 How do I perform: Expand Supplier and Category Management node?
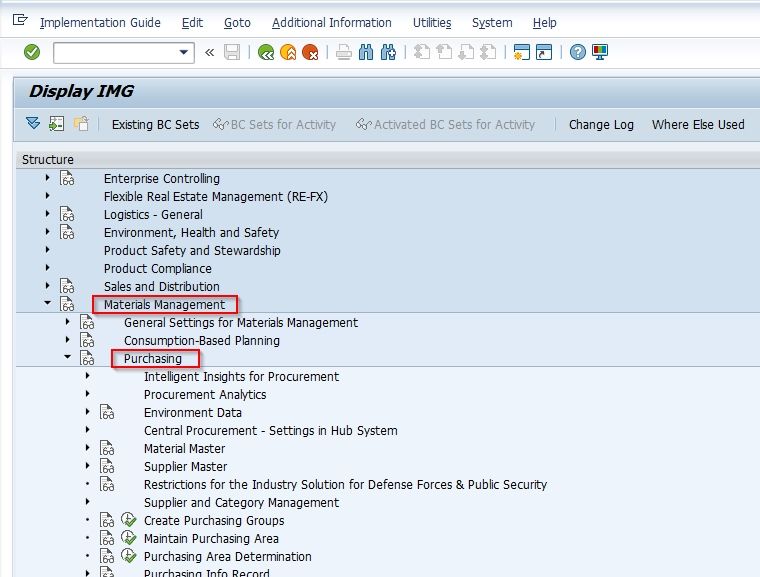click(87, 501)
